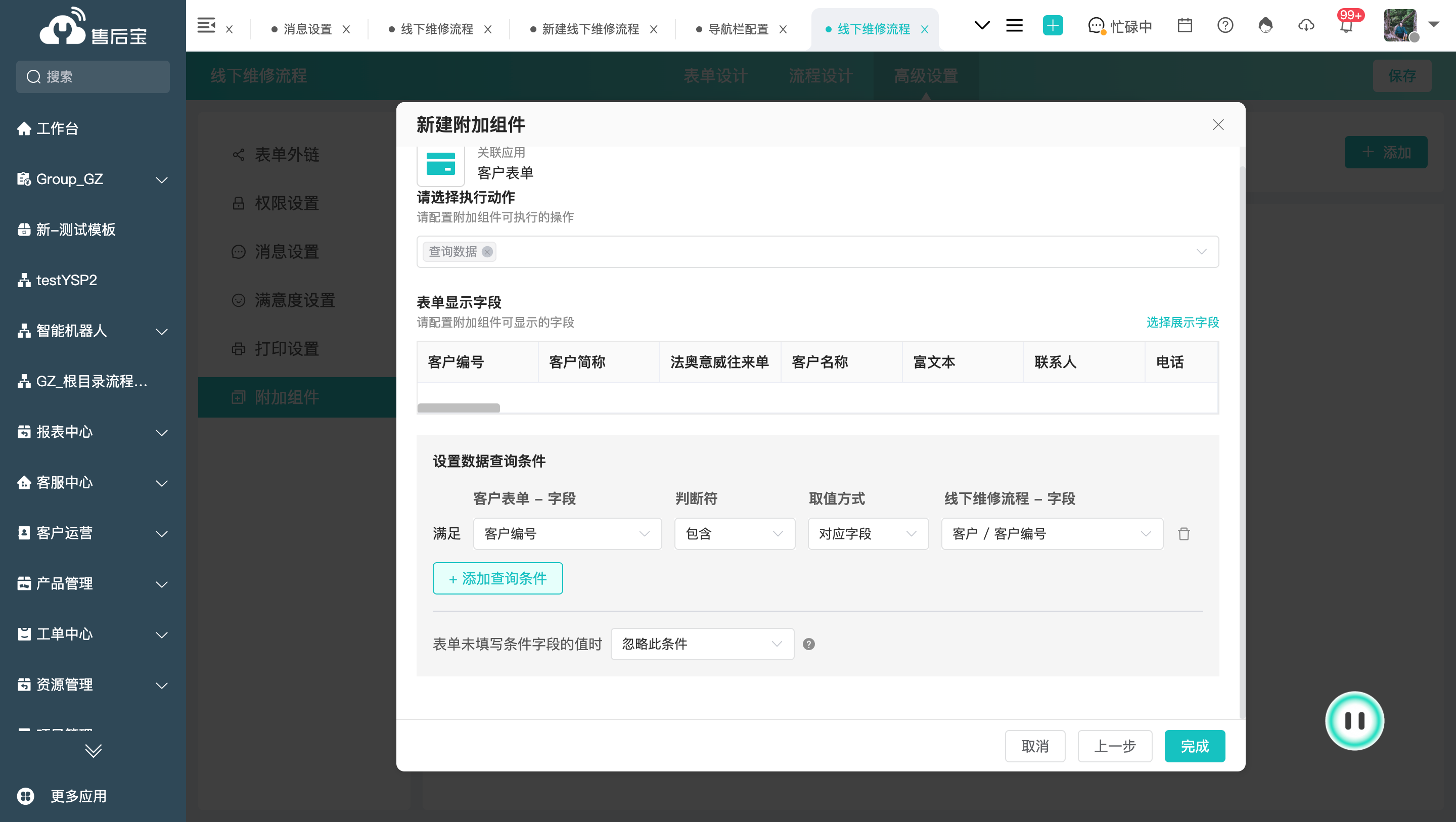Click 添加查询条件 button
Viewport: 1456px width, 822px height.
point(497,579)
